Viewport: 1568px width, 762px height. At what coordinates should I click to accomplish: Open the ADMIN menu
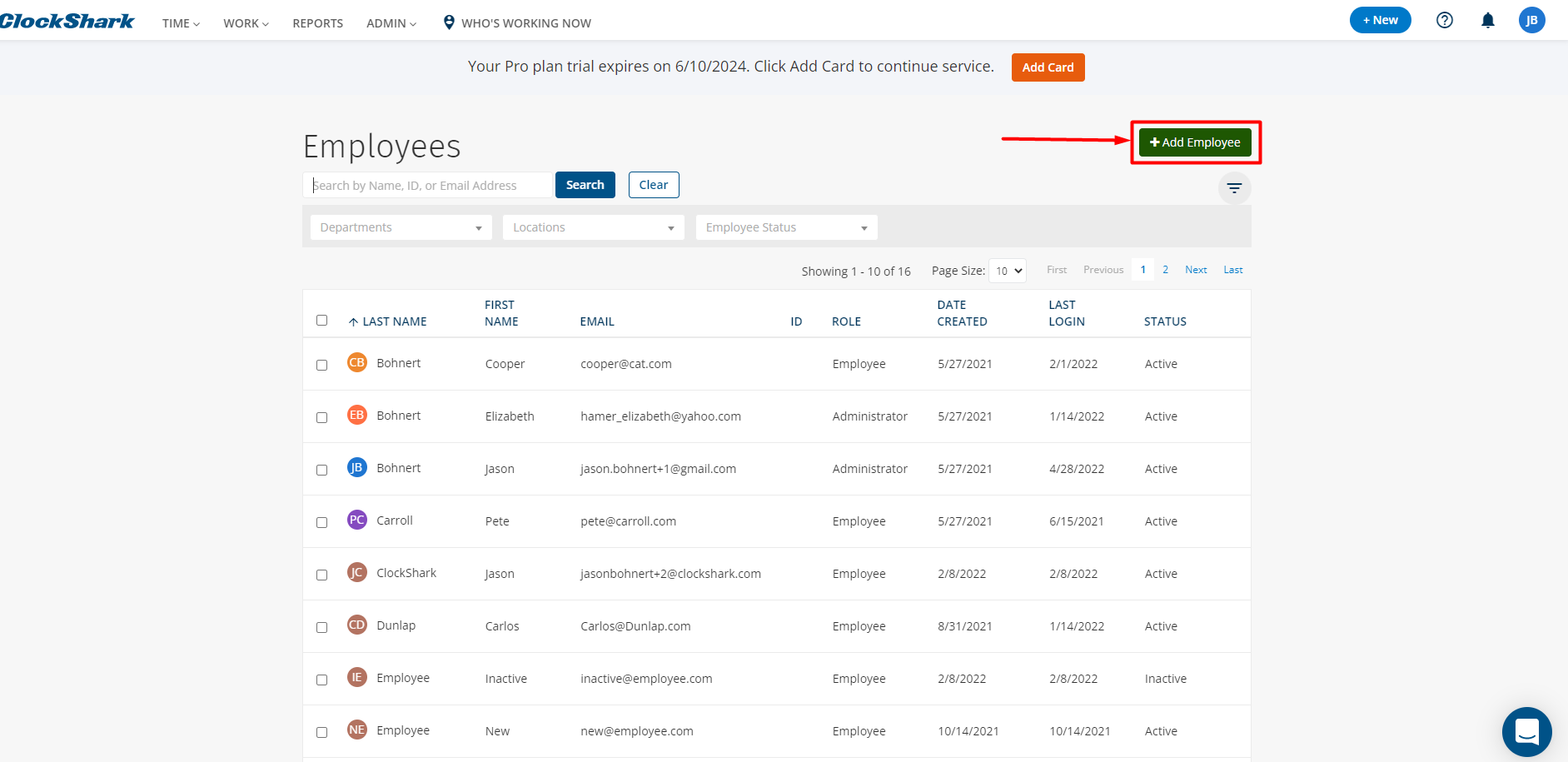tap(391, 23)
